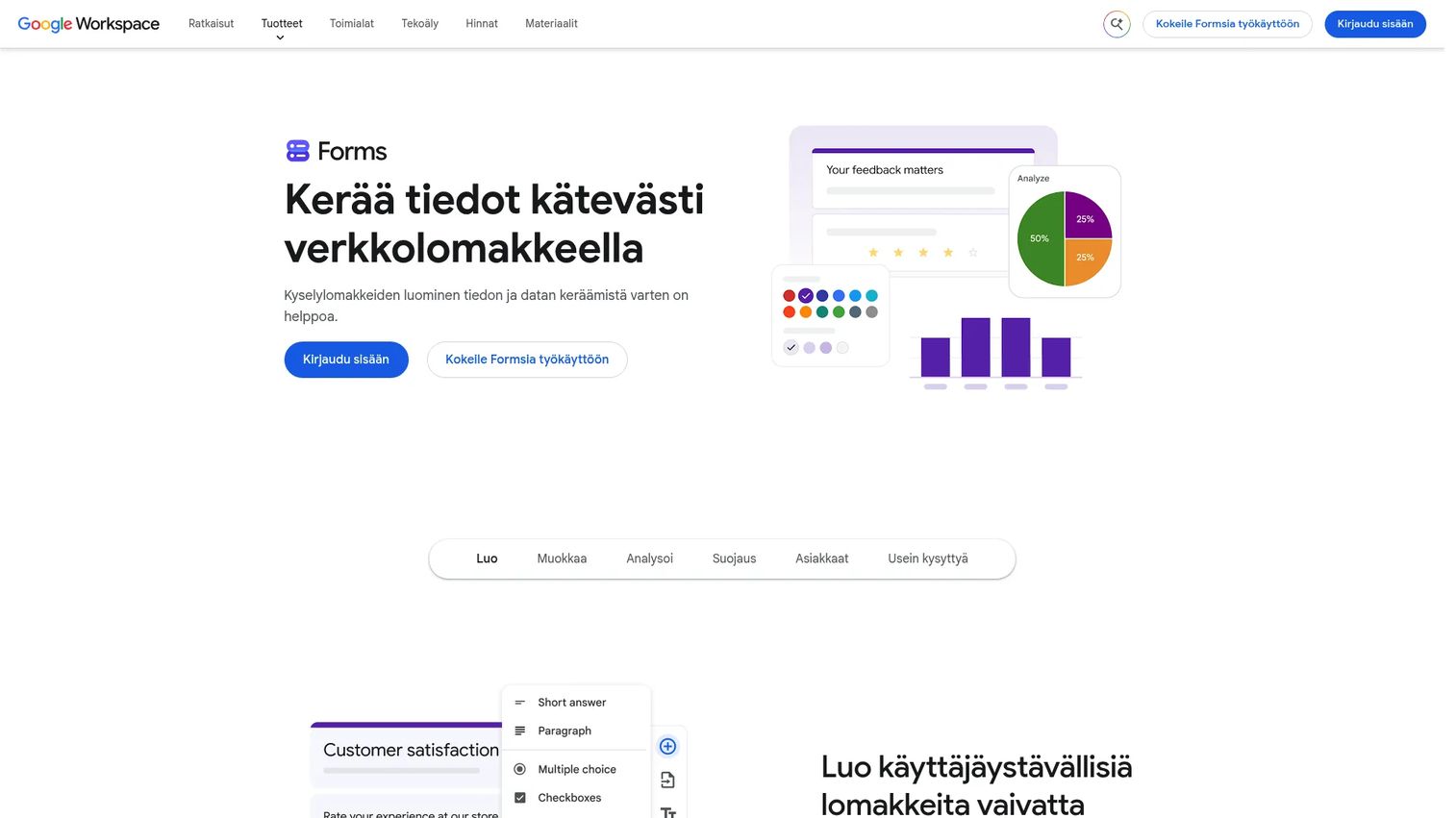Open the Toimialat menu
Viewport: 1456px width, 818px height.
[x=352, y=24]
